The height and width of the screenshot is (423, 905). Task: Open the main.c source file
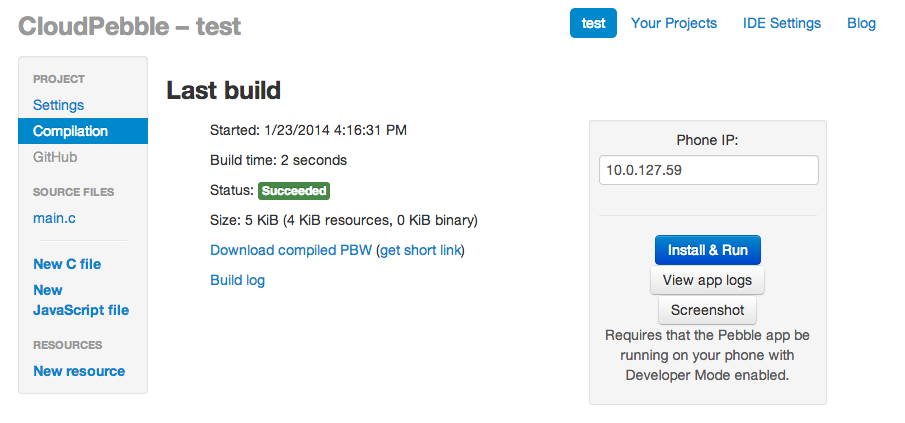[55, 218]
